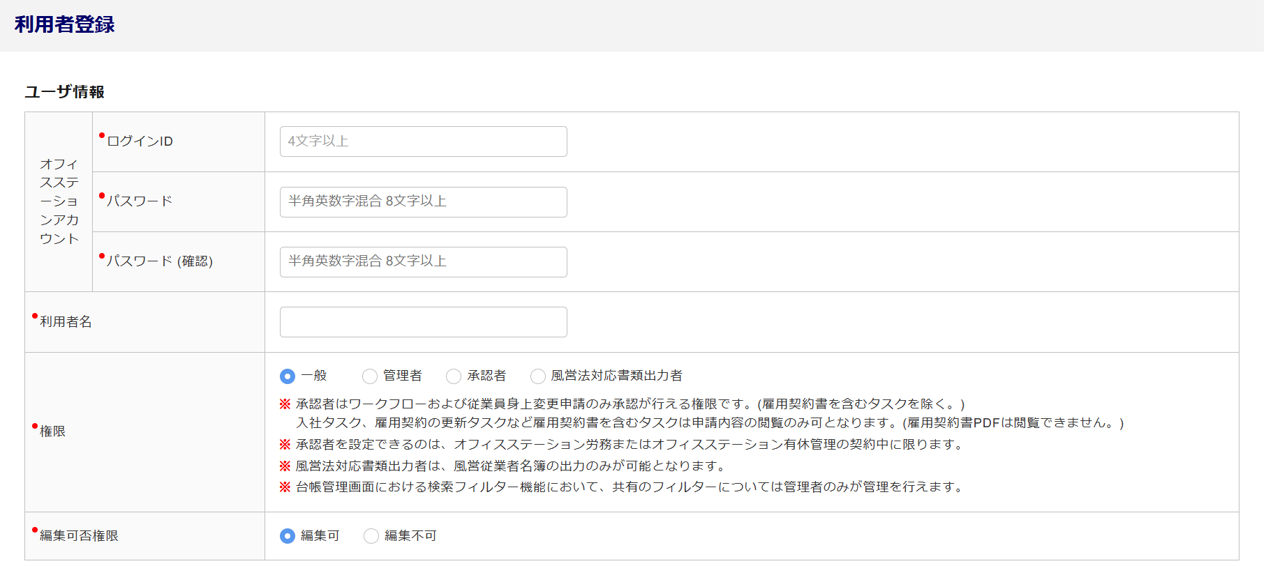Focus the ログインID input box
The image size is (1266, 566).
[423, 142]
